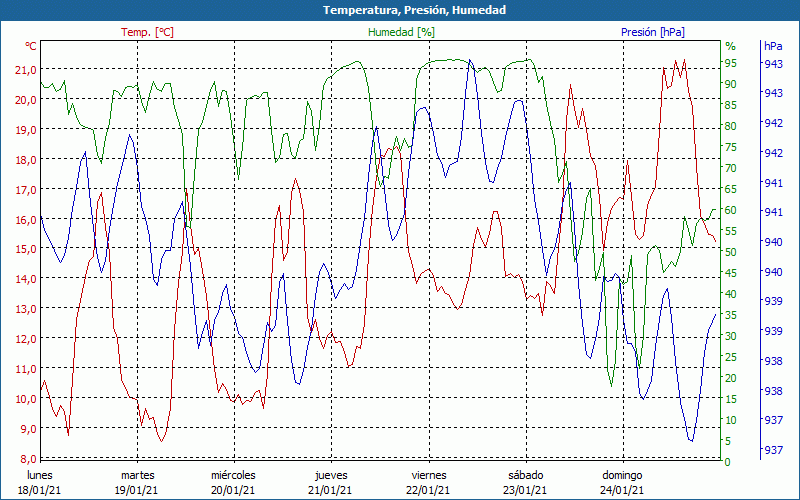Click the 'viernes' day label
The height and width of the screenshot is (500, 800).
pyautogui.click(x=429, y=476)
